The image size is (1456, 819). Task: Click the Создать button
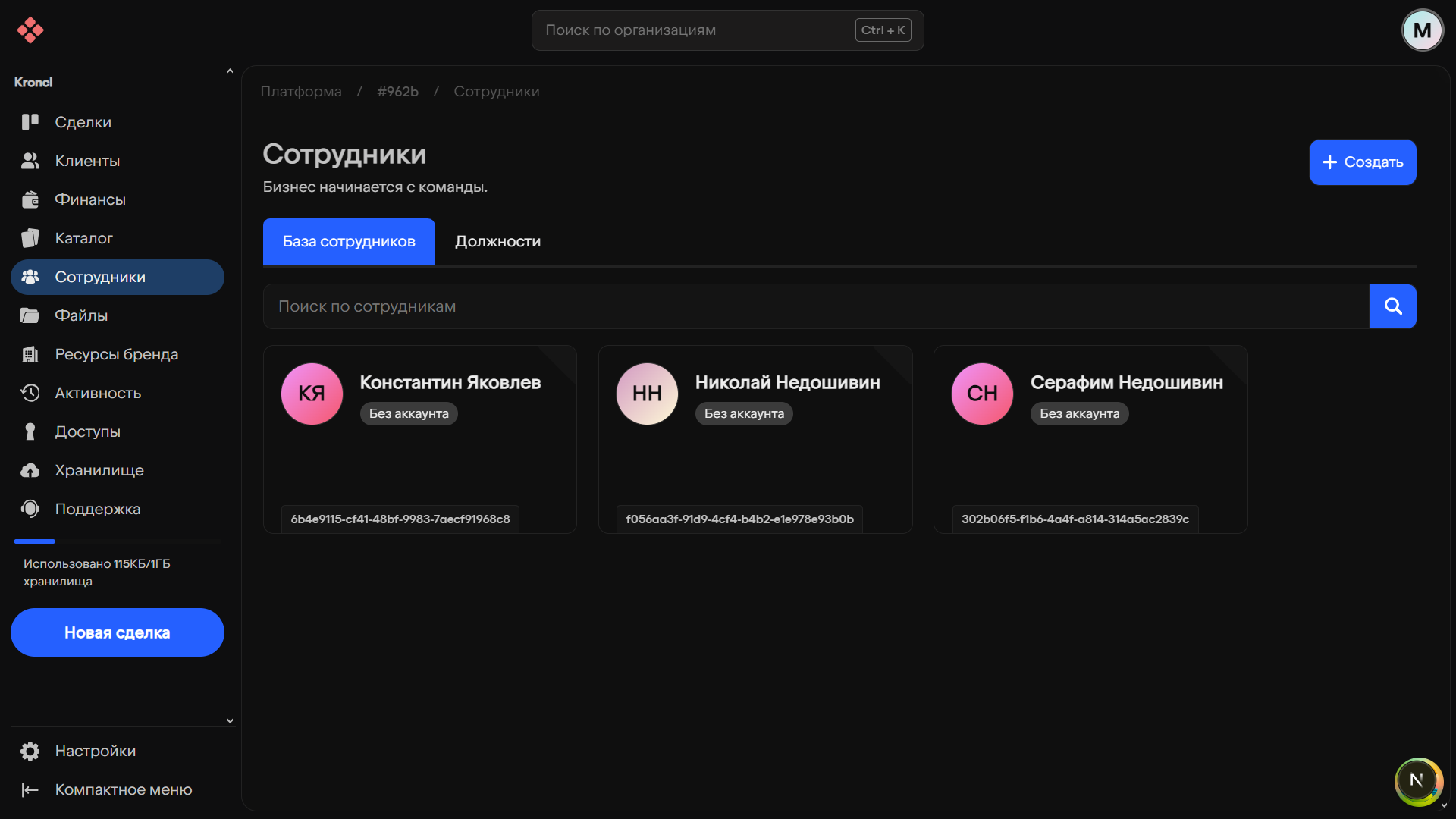point(1362,162)
